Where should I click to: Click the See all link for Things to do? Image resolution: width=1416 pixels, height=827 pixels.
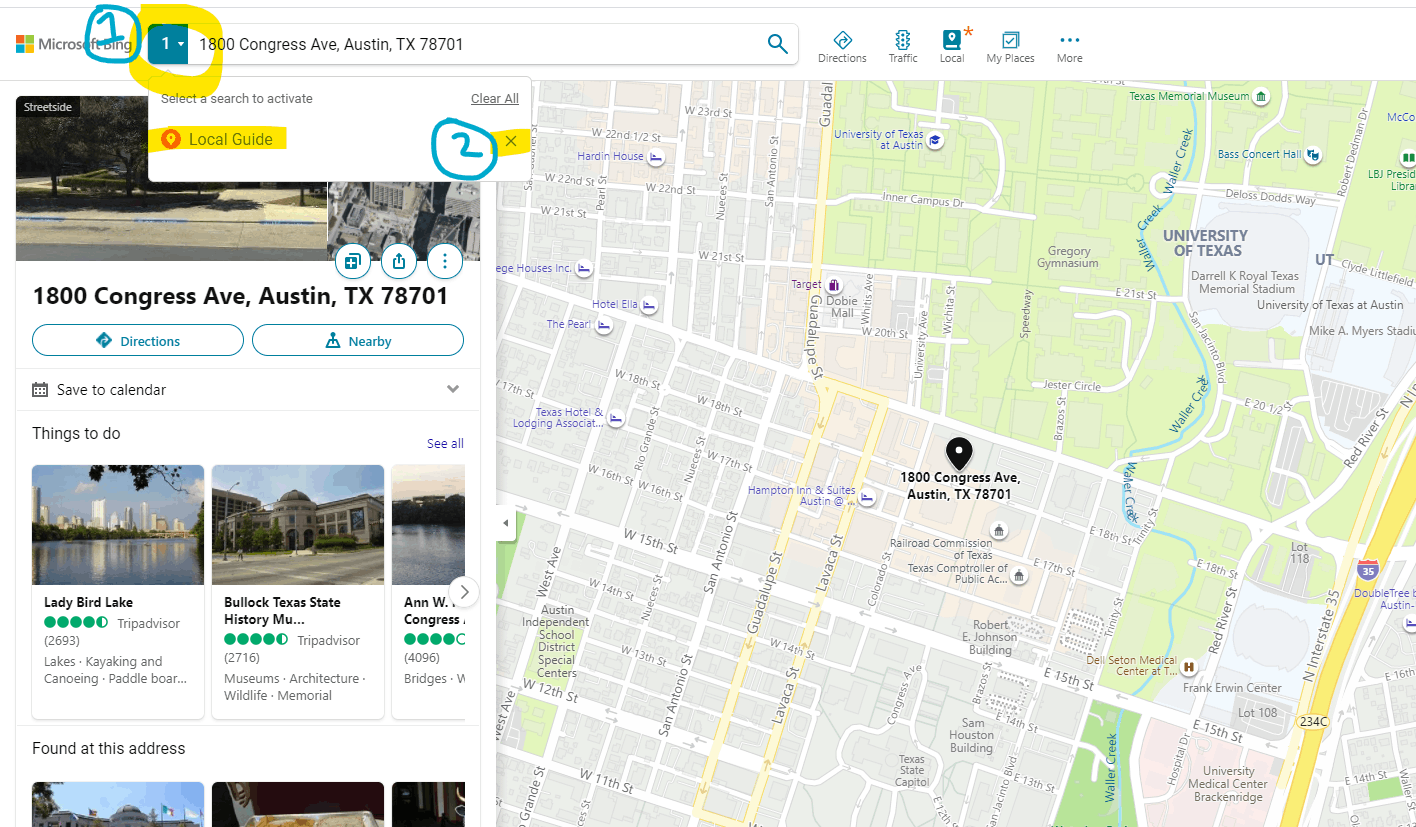point(445,443)
